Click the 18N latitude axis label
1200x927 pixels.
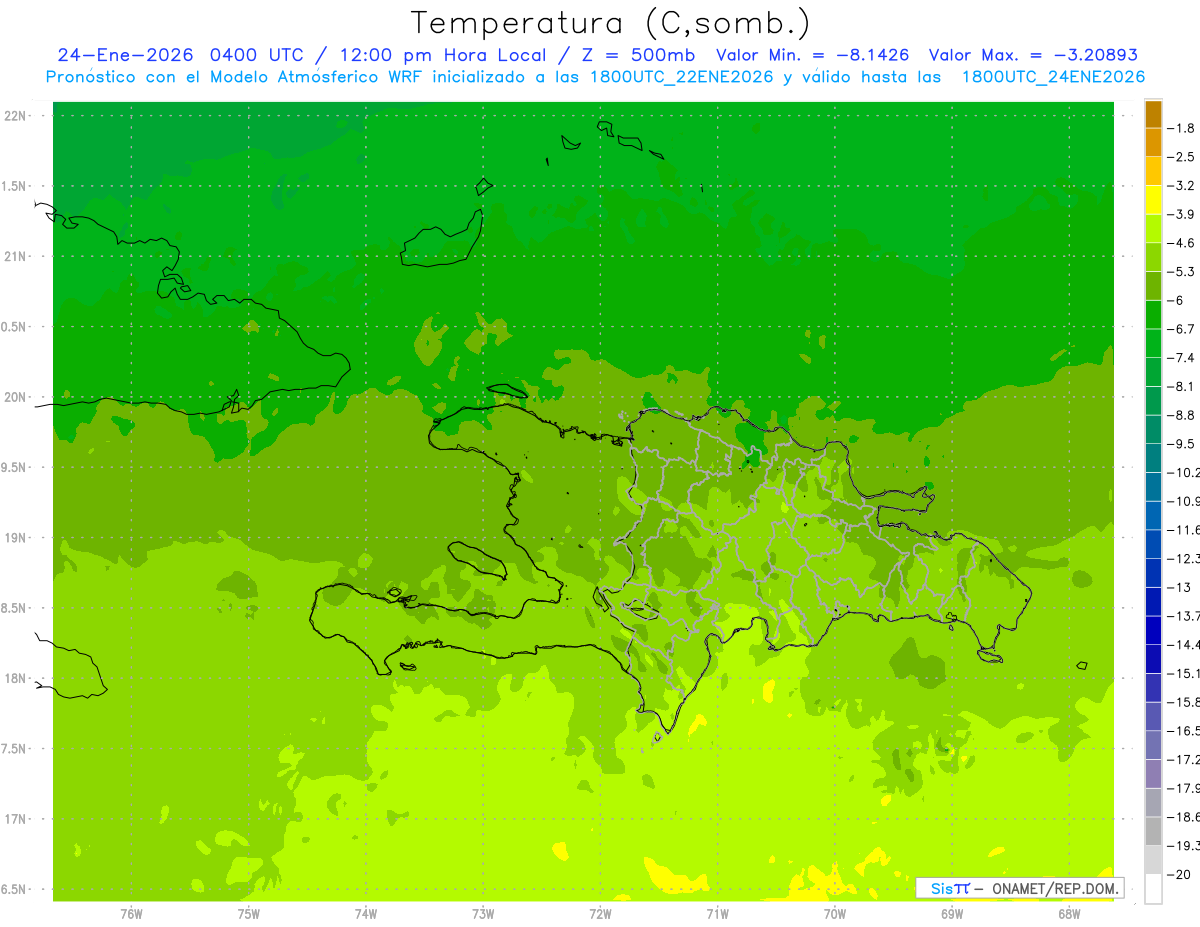(x=16, y=678)
